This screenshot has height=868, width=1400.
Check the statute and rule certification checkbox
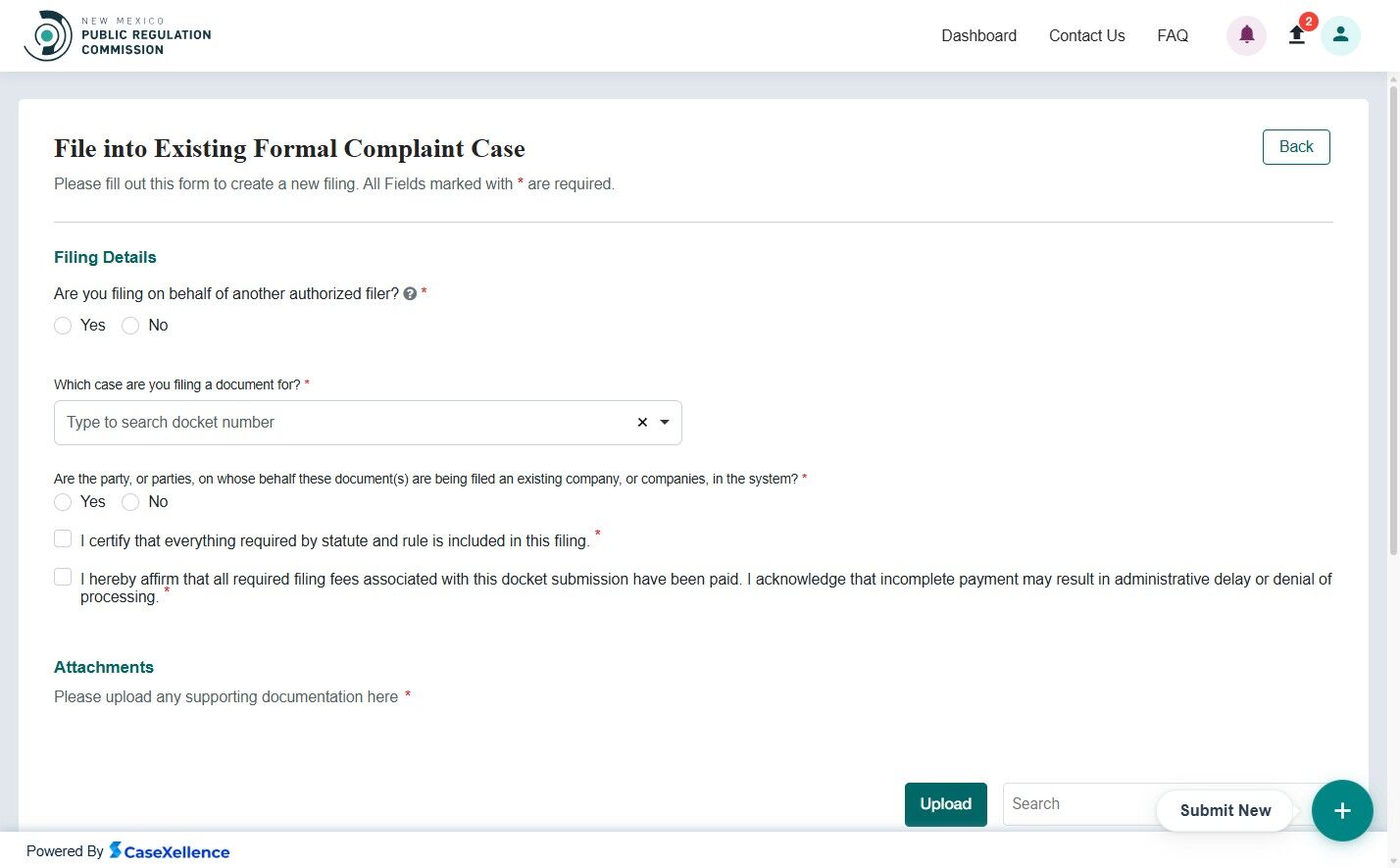tap(63, 538)
